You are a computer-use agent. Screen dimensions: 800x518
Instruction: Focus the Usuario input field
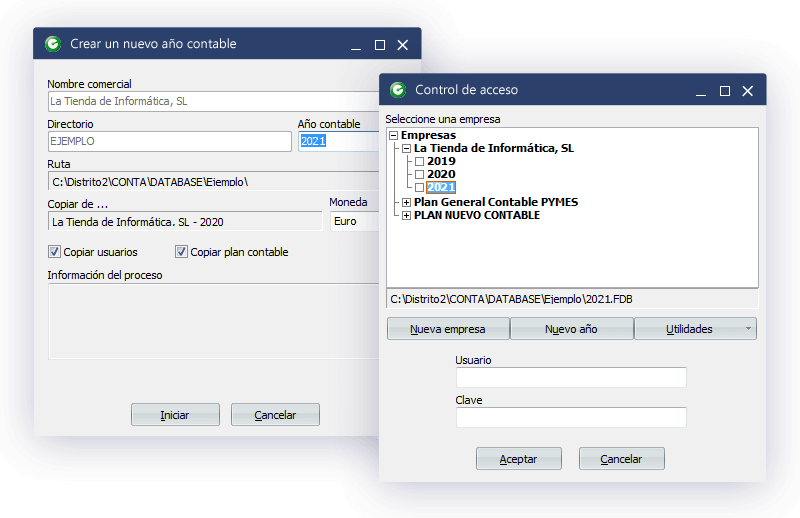tap(571, 377)
